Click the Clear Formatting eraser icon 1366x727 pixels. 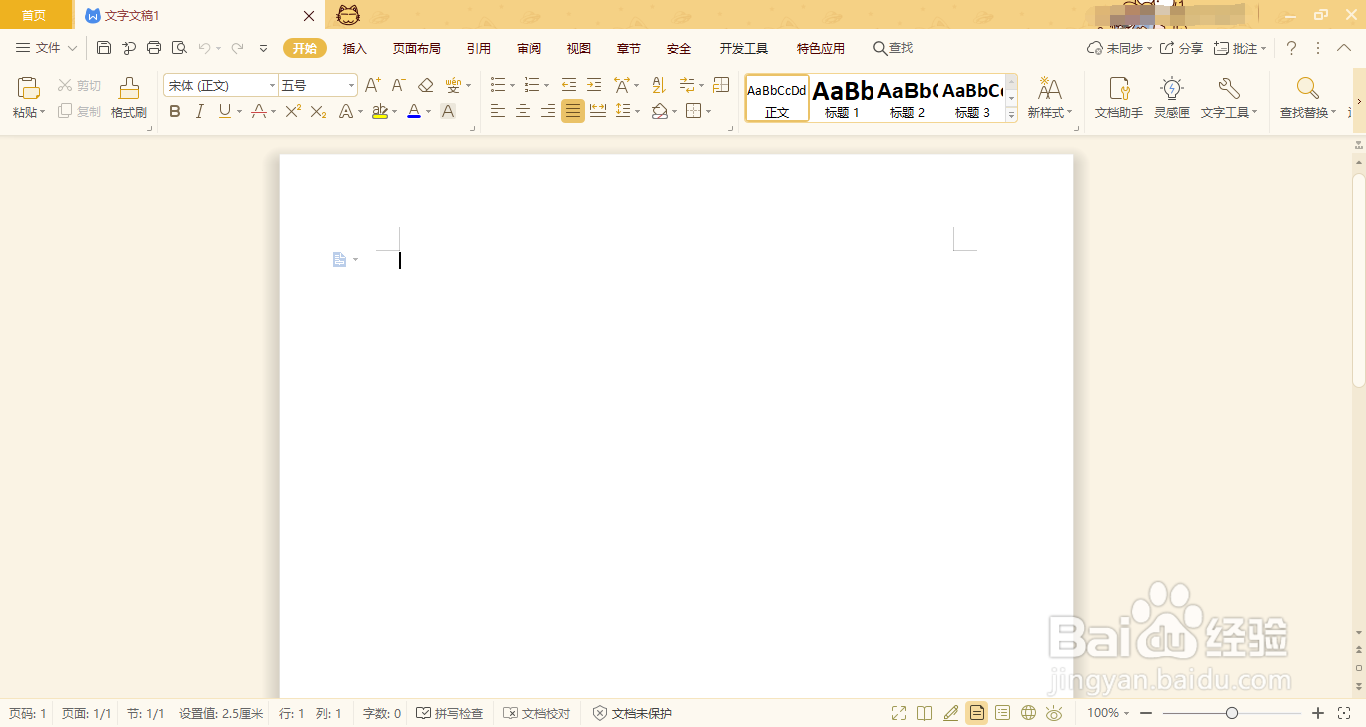pos(425,86)
